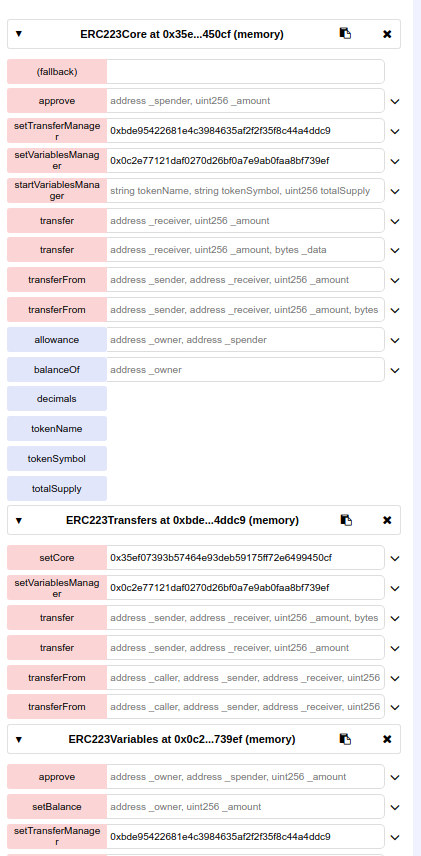The image size is (421, 856).
Task: Expand the balanceOf parameter chevron
Action: tap(395, 371)
